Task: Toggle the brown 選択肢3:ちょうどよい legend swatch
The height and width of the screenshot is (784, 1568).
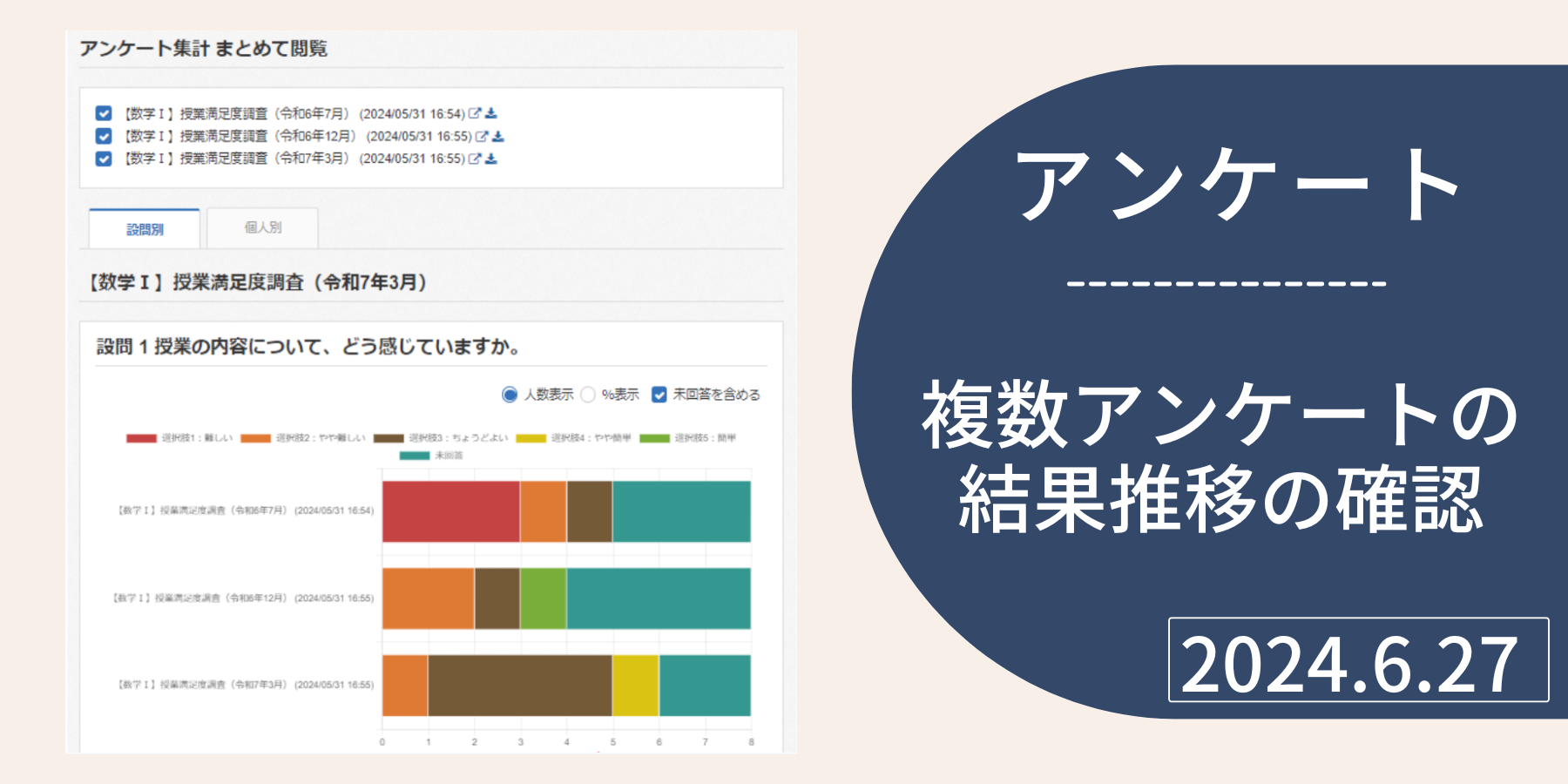Action: coord(389,438)
